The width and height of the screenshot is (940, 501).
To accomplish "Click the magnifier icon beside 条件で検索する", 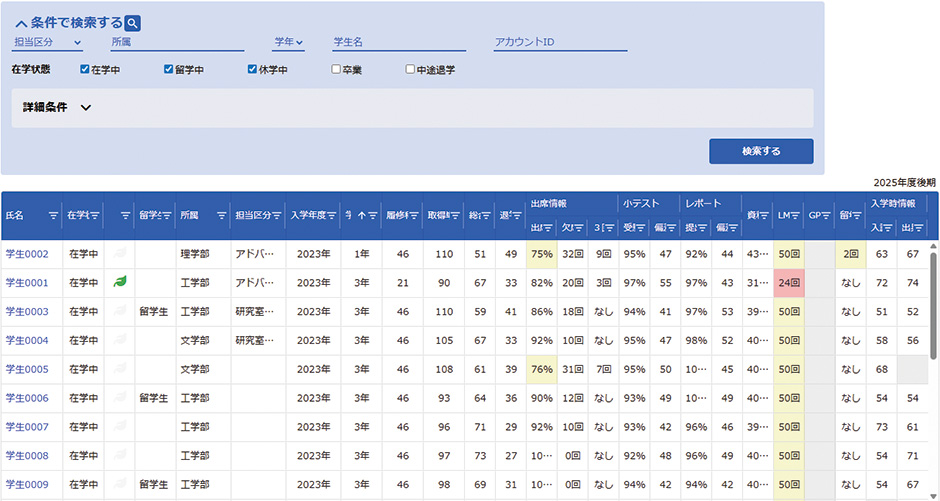I will (x=133, y=23).
